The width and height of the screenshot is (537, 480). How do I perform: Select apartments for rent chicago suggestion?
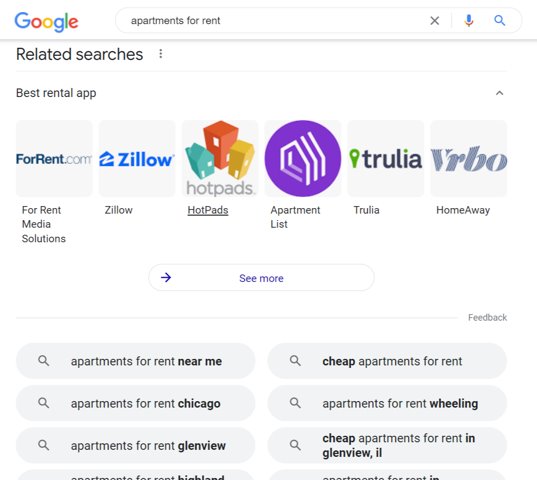coord(136,403)
